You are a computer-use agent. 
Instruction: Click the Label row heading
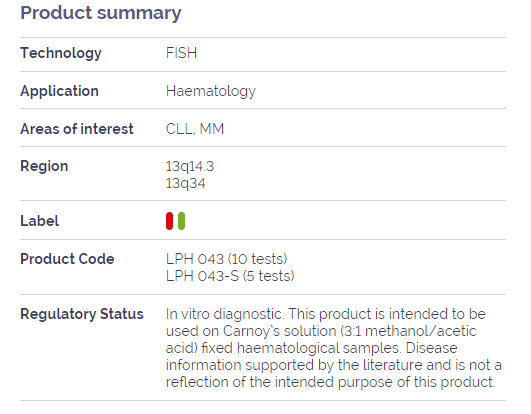[x=39, y=221]
